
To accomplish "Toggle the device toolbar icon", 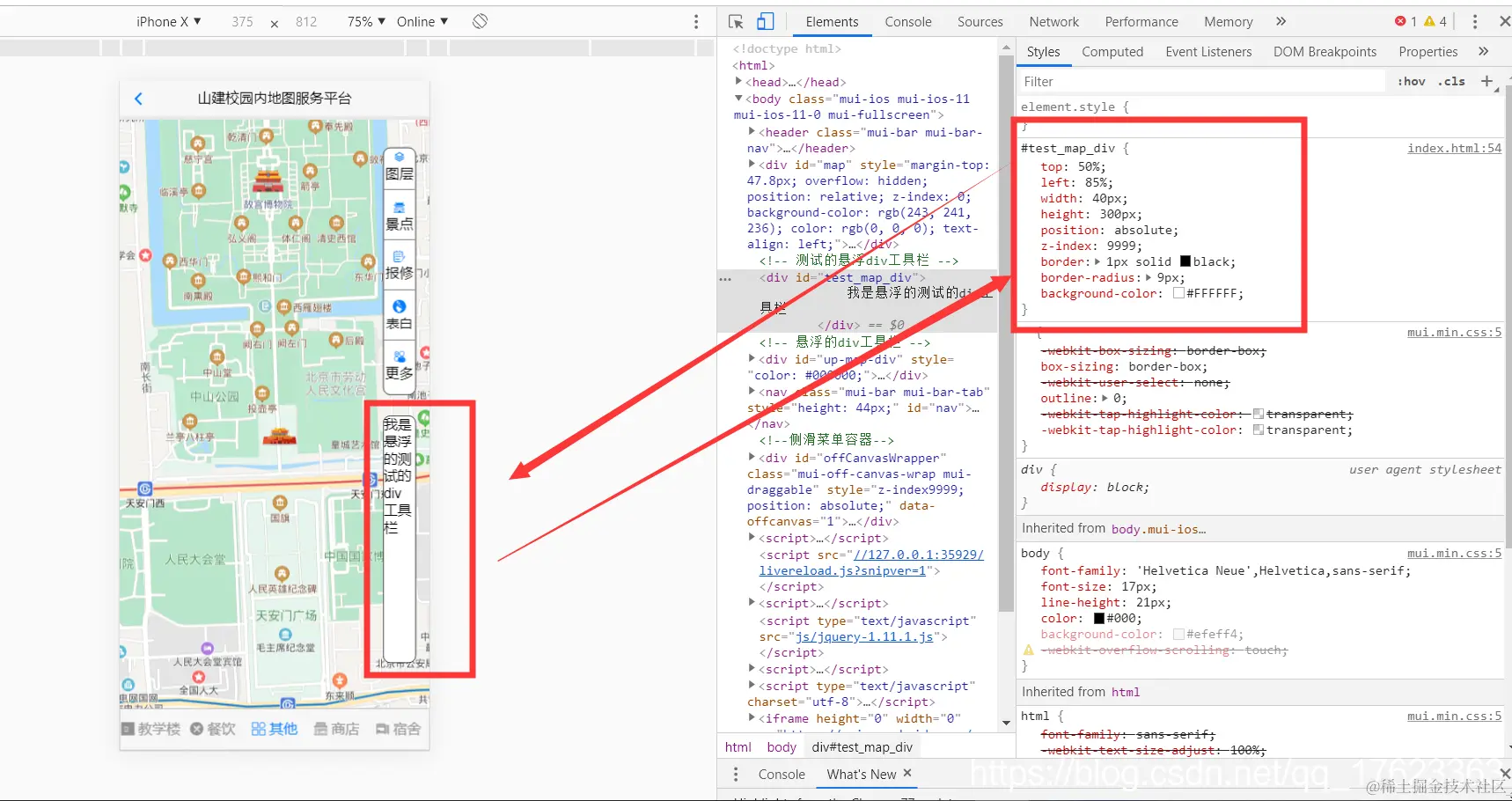I will tap(765, 21).
